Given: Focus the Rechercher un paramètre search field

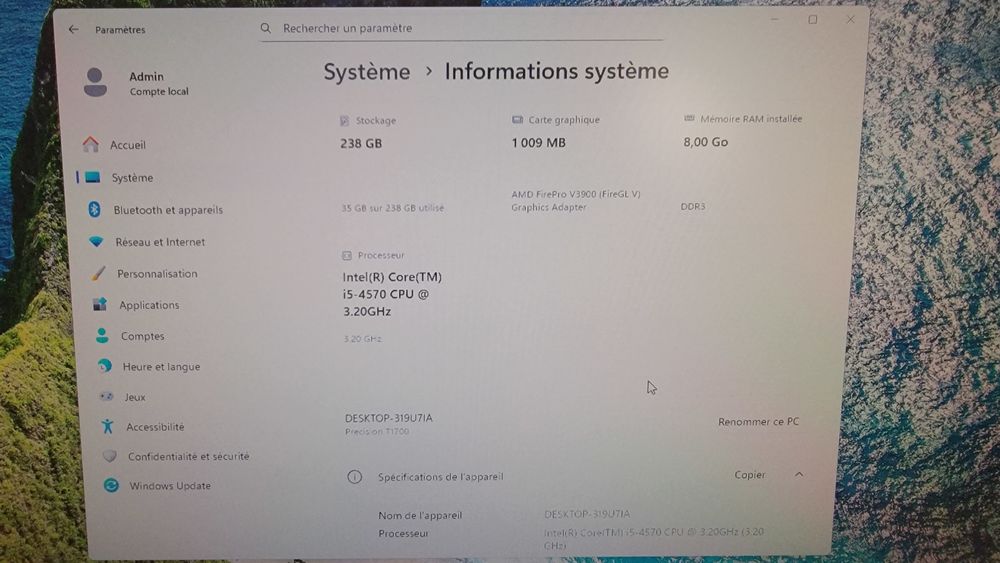Looking at the screenshot, I should tap(461, 29).
